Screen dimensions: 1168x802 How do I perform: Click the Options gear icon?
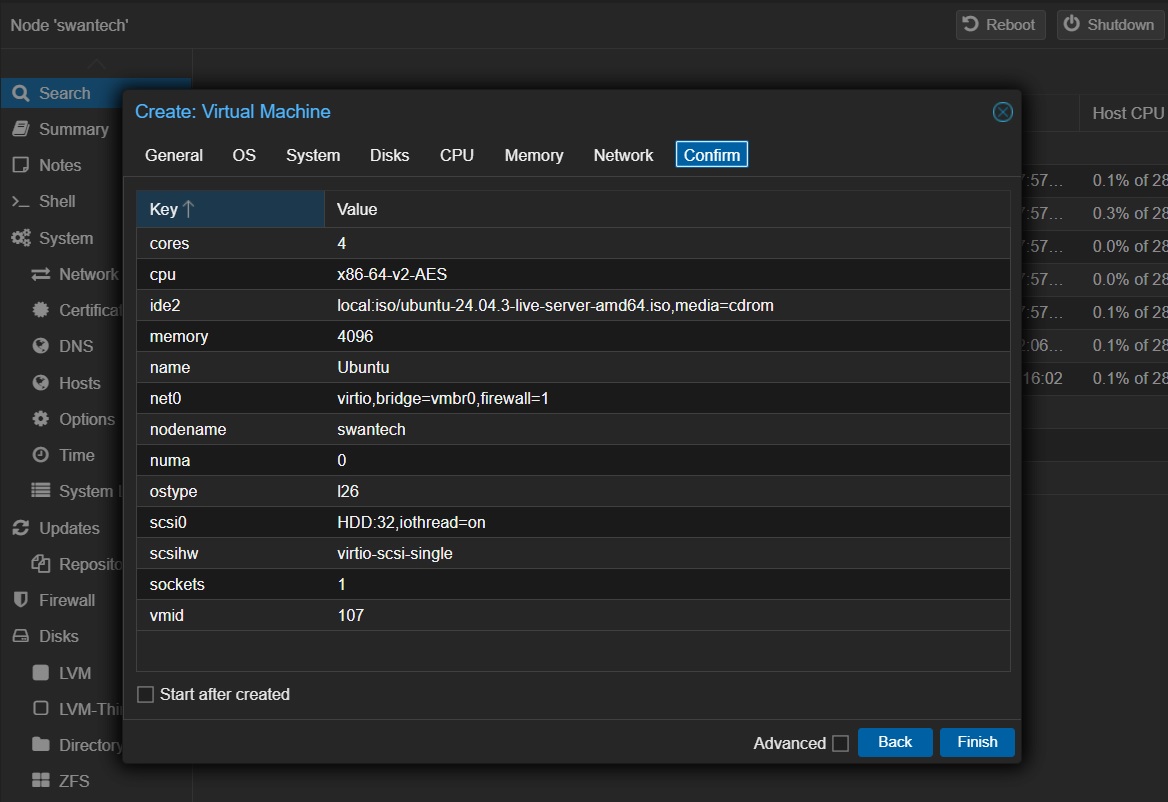coord(41,418)
